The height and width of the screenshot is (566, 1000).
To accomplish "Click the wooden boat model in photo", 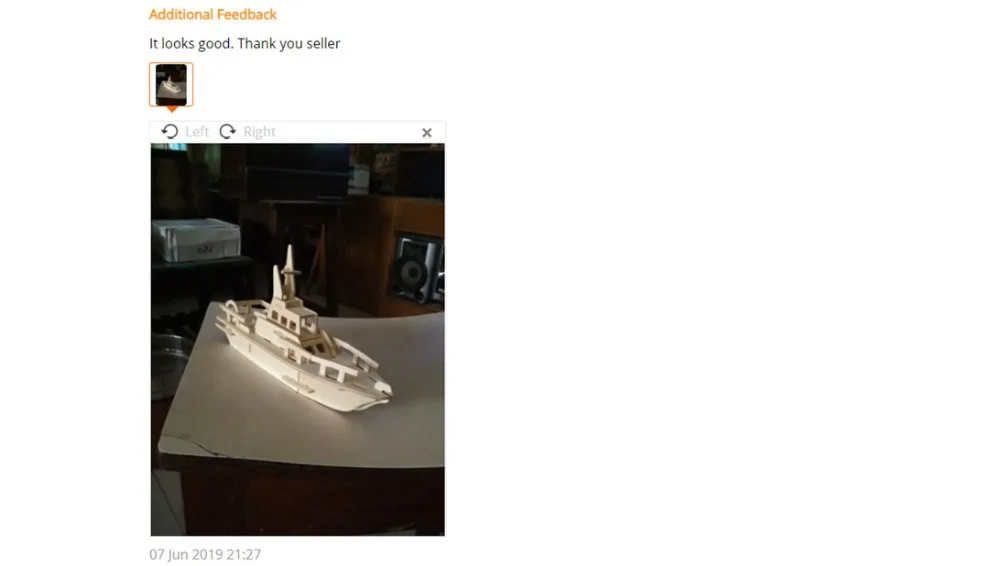I will click(304, 338).
